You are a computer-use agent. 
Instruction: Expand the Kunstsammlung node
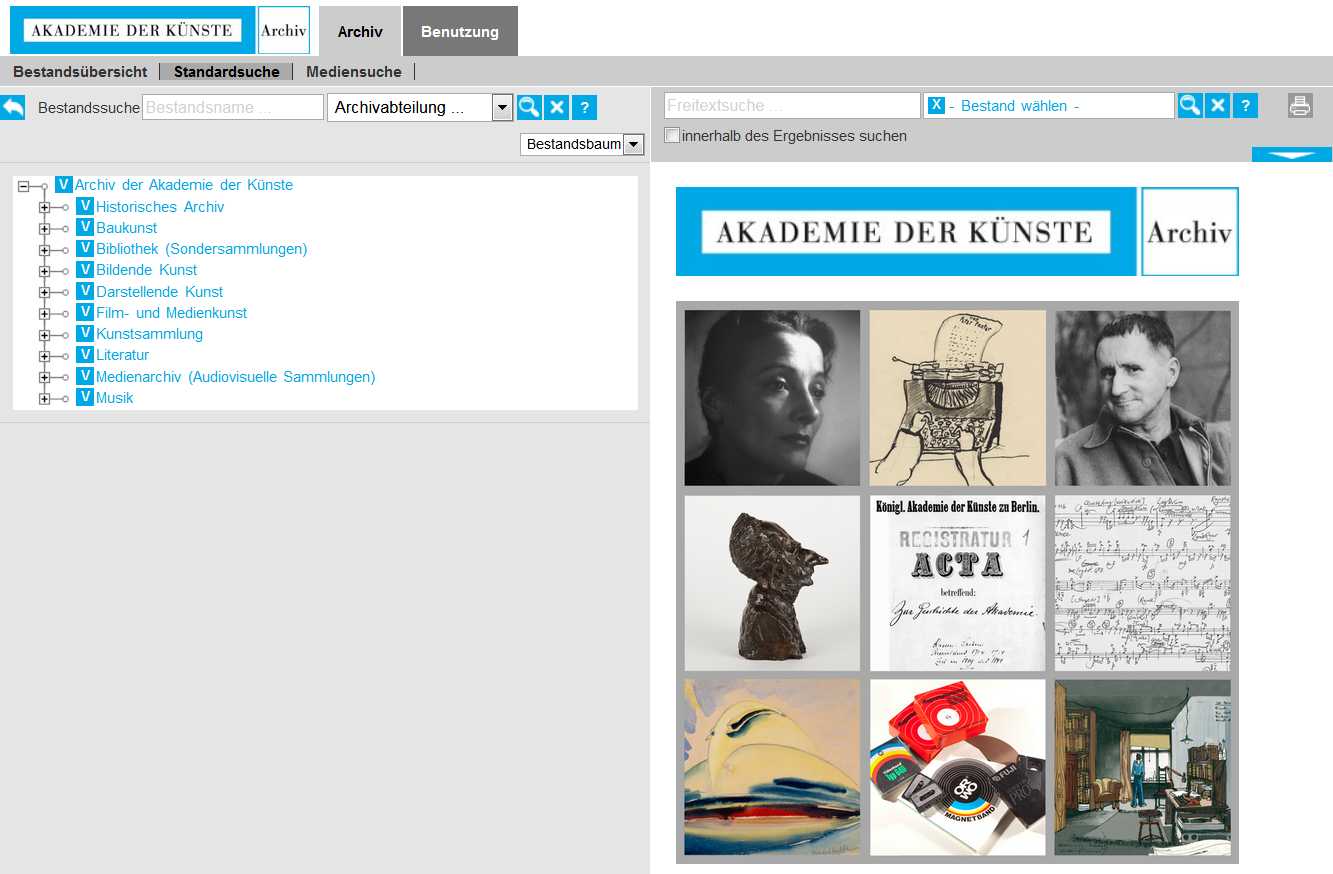pos(44,335)
